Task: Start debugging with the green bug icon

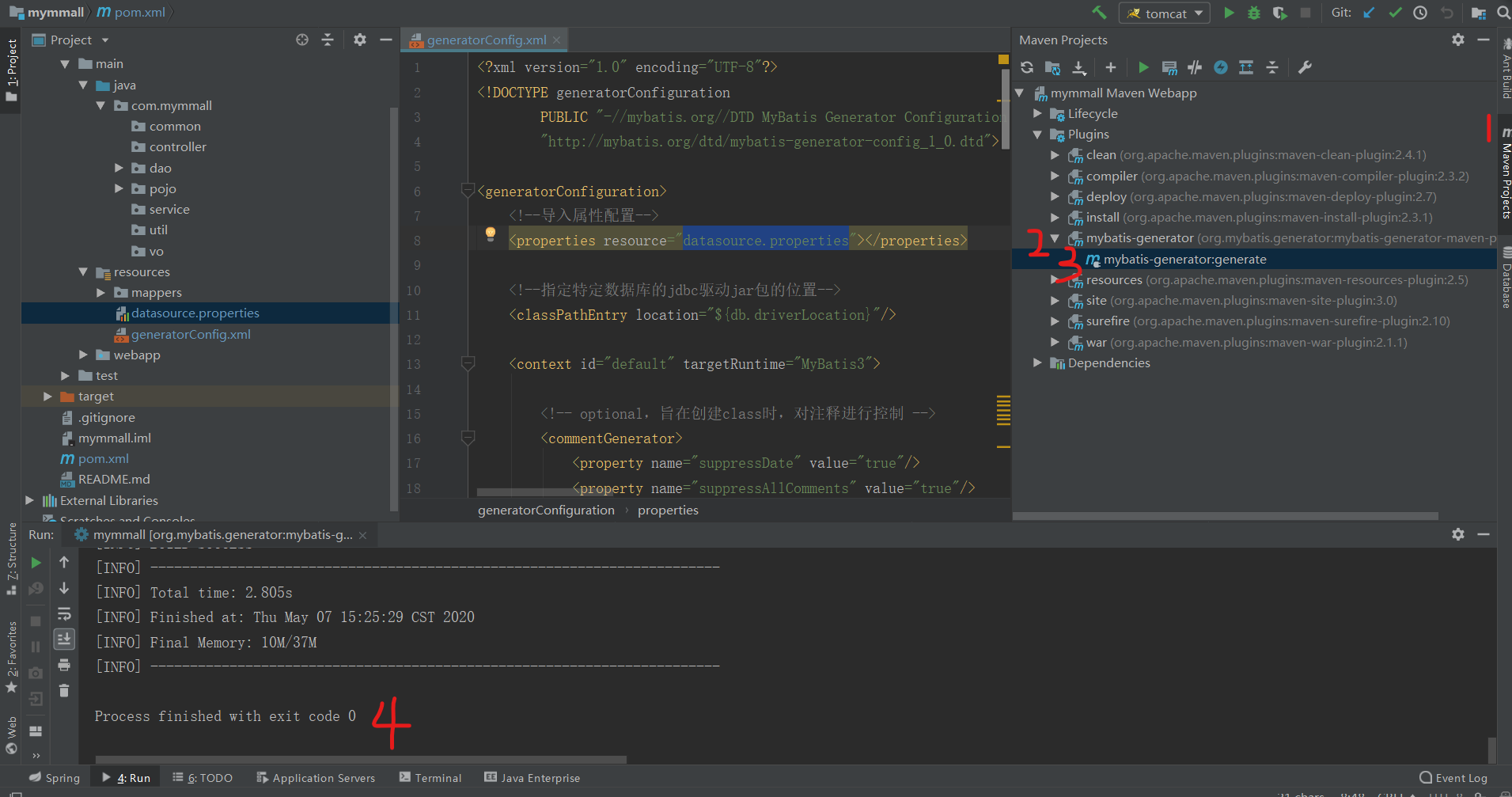Action: (x=1254, y=13)
